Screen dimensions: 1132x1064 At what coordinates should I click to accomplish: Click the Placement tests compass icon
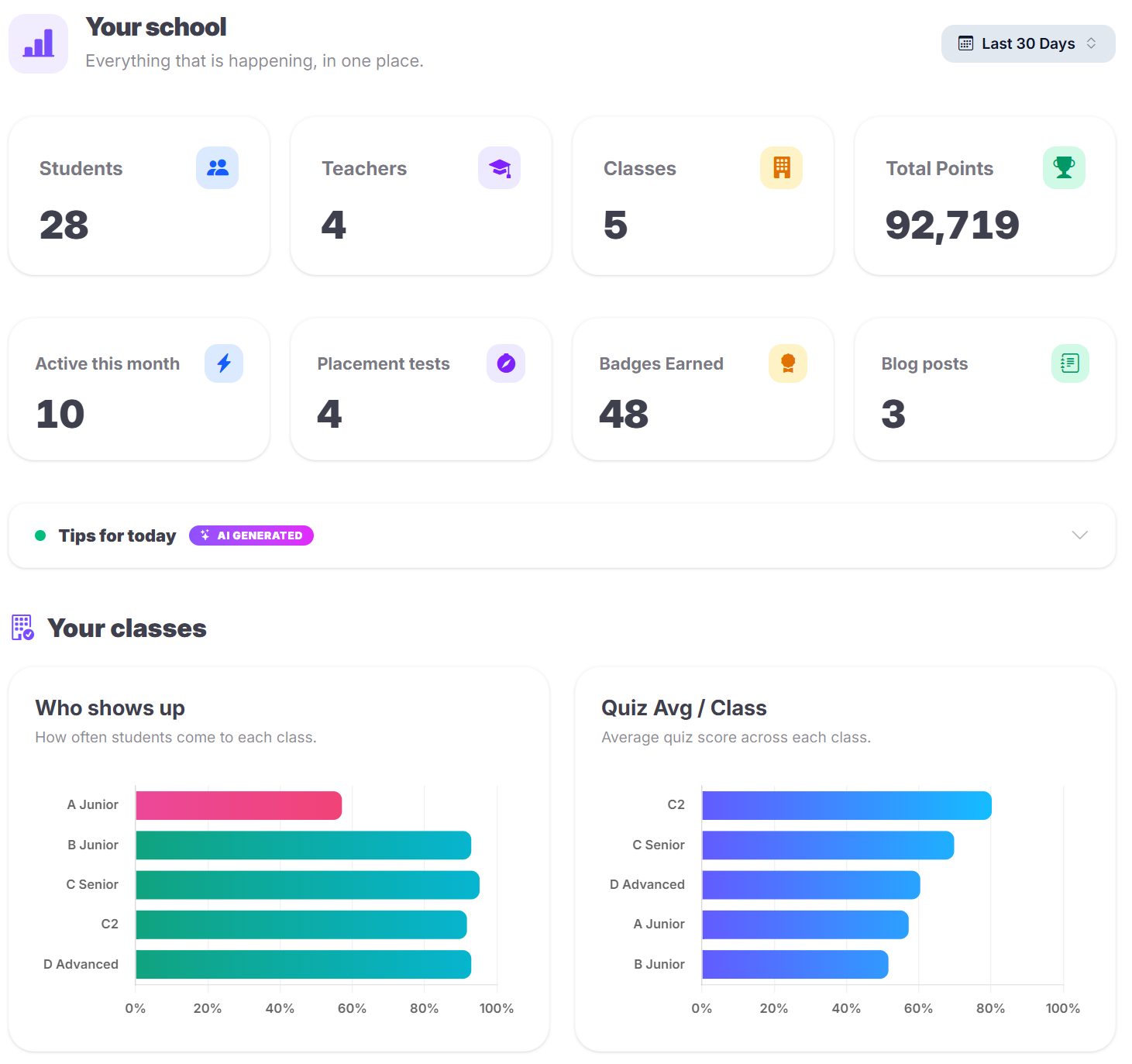[x=506, y=363]
